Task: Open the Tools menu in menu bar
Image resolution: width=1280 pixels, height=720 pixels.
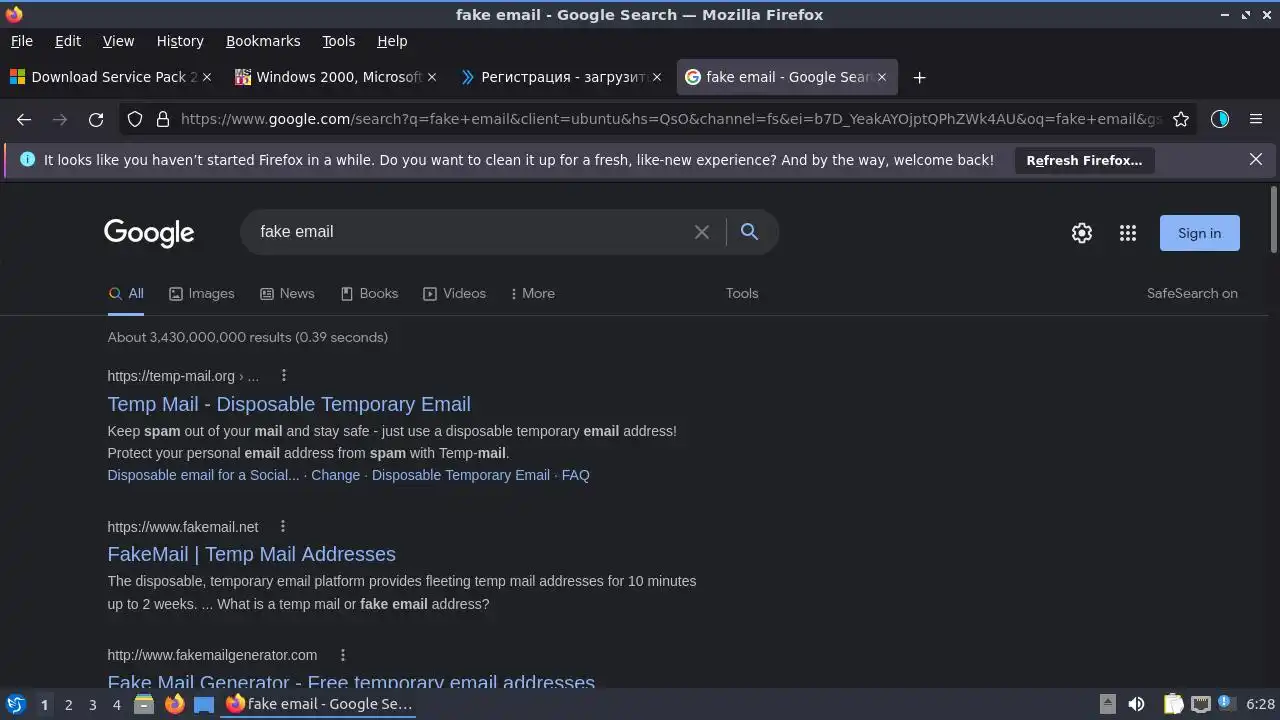Action: point(338,41)
